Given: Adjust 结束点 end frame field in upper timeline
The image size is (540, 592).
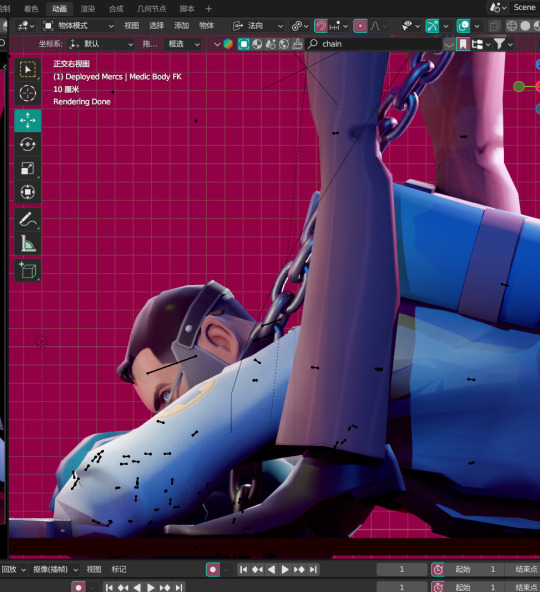Looking at the screenshot, I should tap(523, 569).
